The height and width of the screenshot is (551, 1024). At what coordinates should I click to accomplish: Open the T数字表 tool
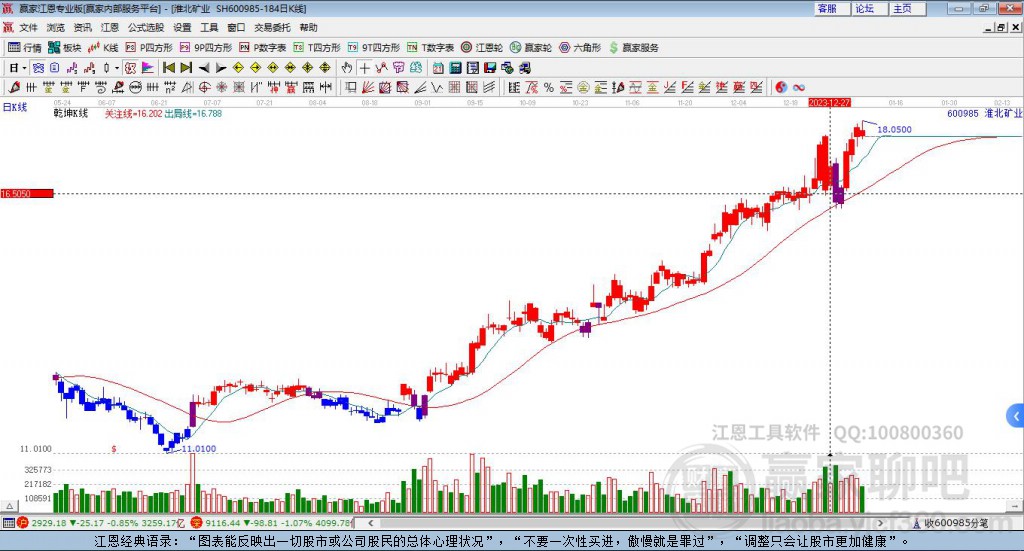coord(430,48)
